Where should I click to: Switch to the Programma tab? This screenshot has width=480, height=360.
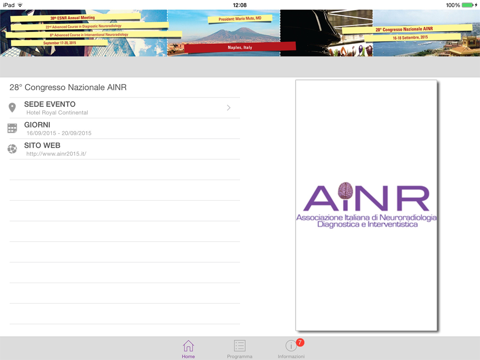tap(239, 349)
